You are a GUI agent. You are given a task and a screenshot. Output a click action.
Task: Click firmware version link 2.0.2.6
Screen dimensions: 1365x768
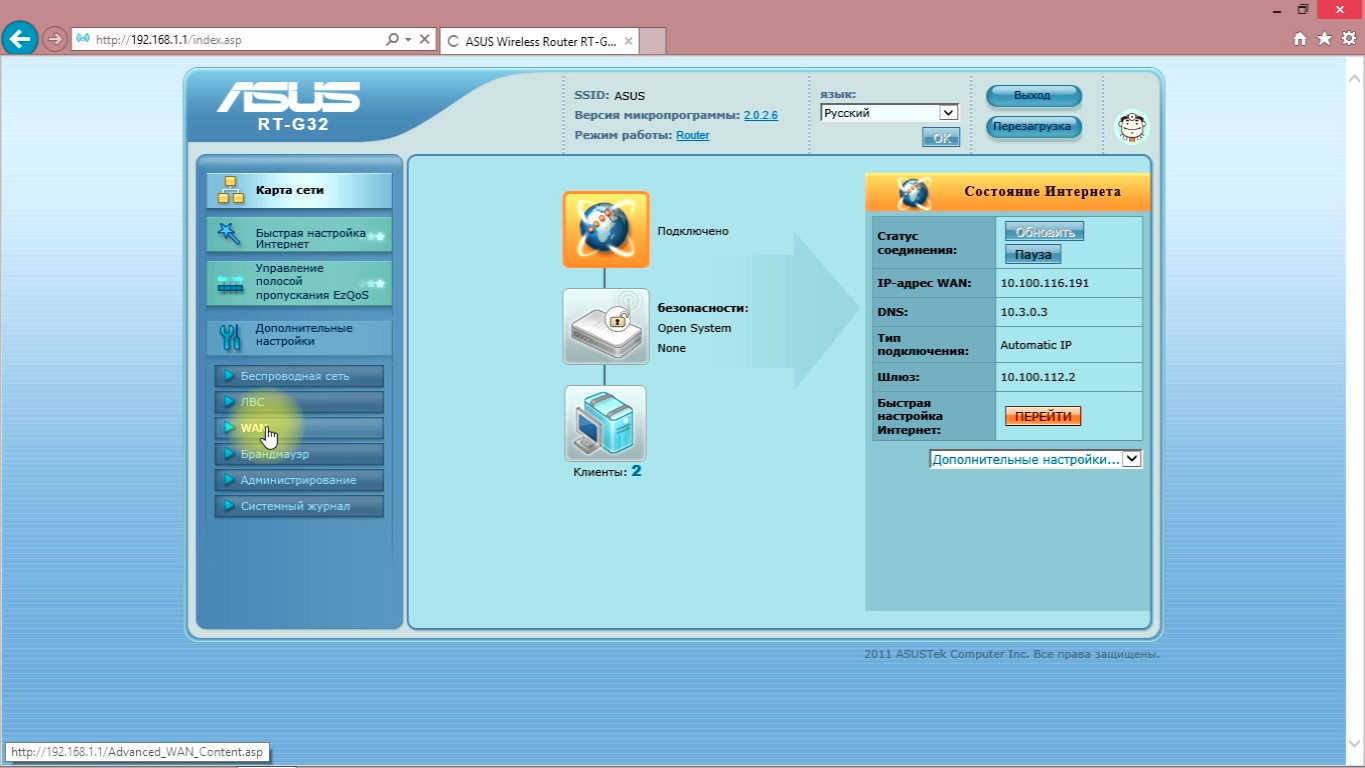761,115
